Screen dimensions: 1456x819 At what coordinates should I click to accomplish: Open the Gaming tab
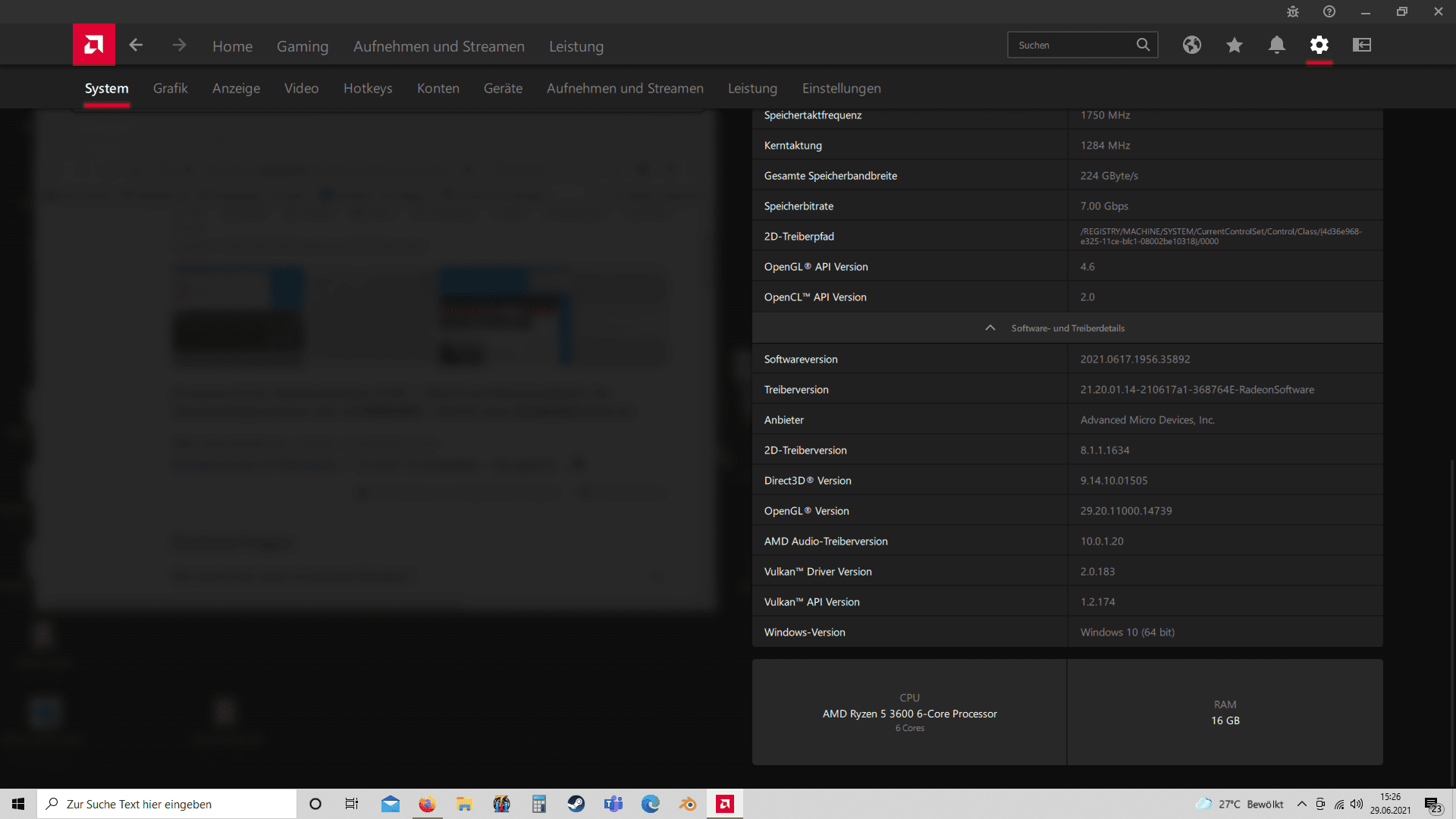(303, 45)
